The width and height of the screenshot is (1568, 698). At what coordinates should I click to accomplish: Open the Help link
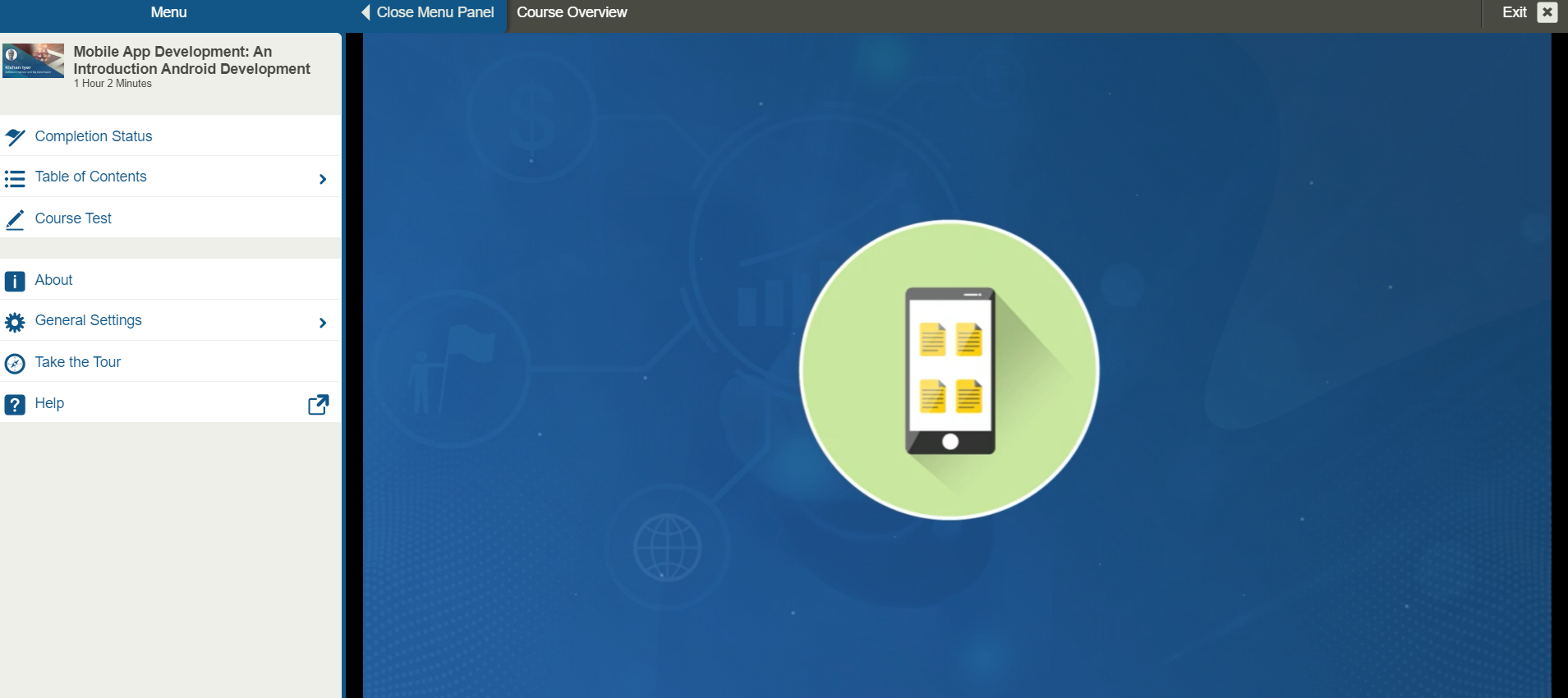pos(171,402)
